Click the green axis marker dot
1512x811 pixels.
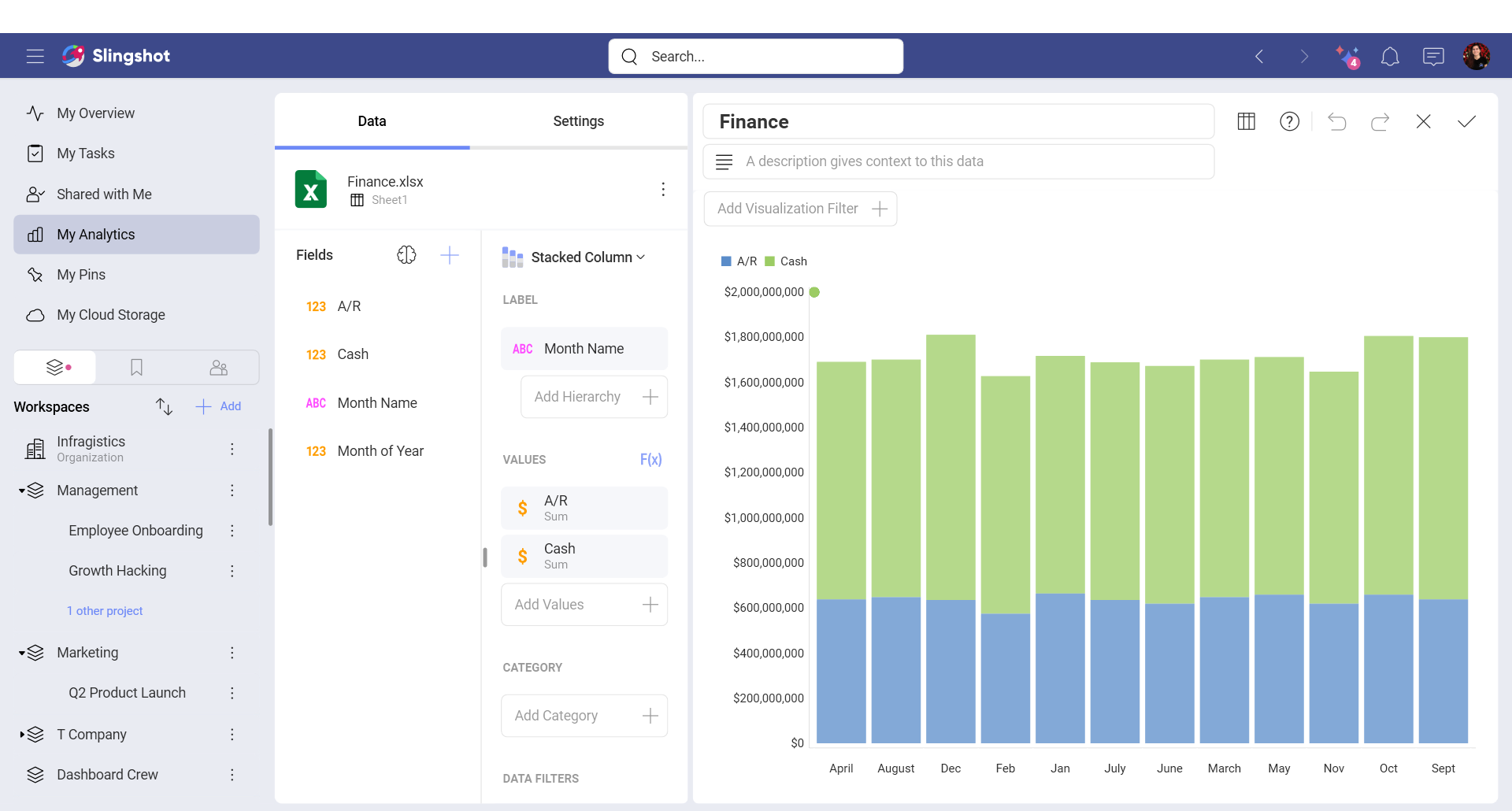[815, 292]
